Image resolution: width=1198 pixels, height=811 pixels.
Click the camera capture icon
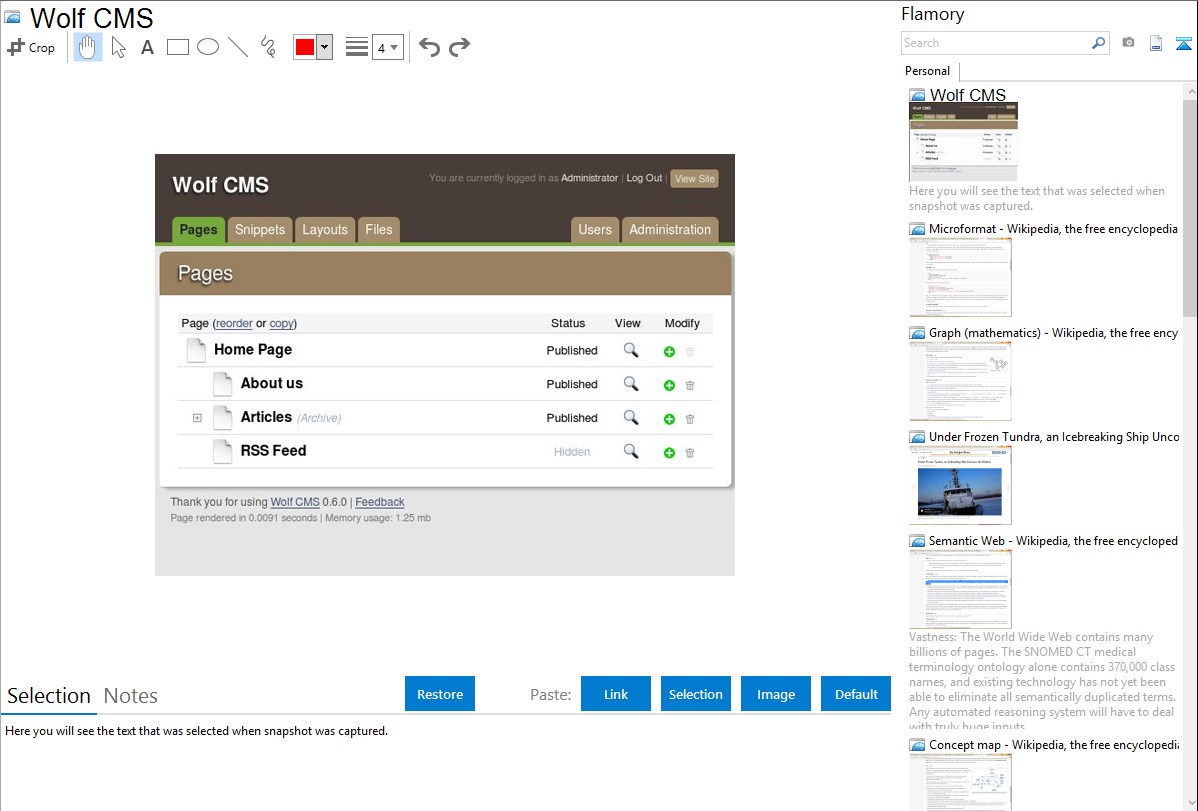point(1128,43)
